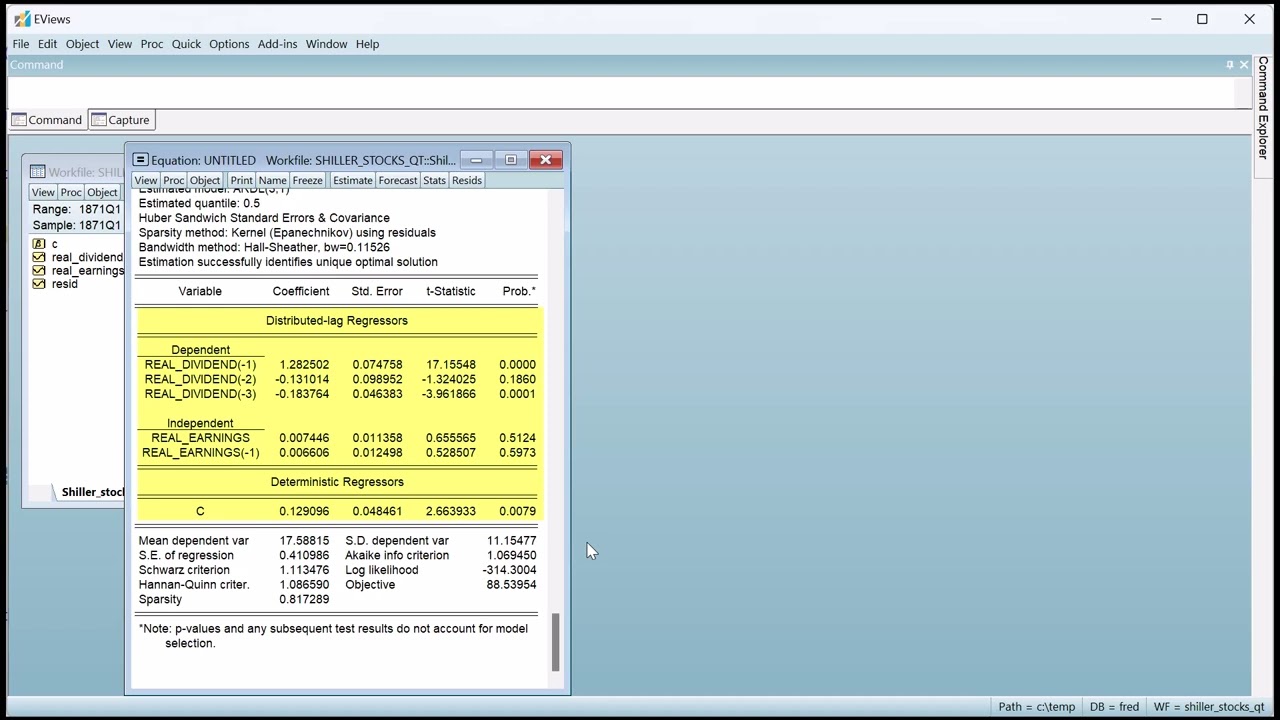Screen dimensions: 1280x720
Task: Close the Equation UNTITLED window
Action: [x=546, y=160]
